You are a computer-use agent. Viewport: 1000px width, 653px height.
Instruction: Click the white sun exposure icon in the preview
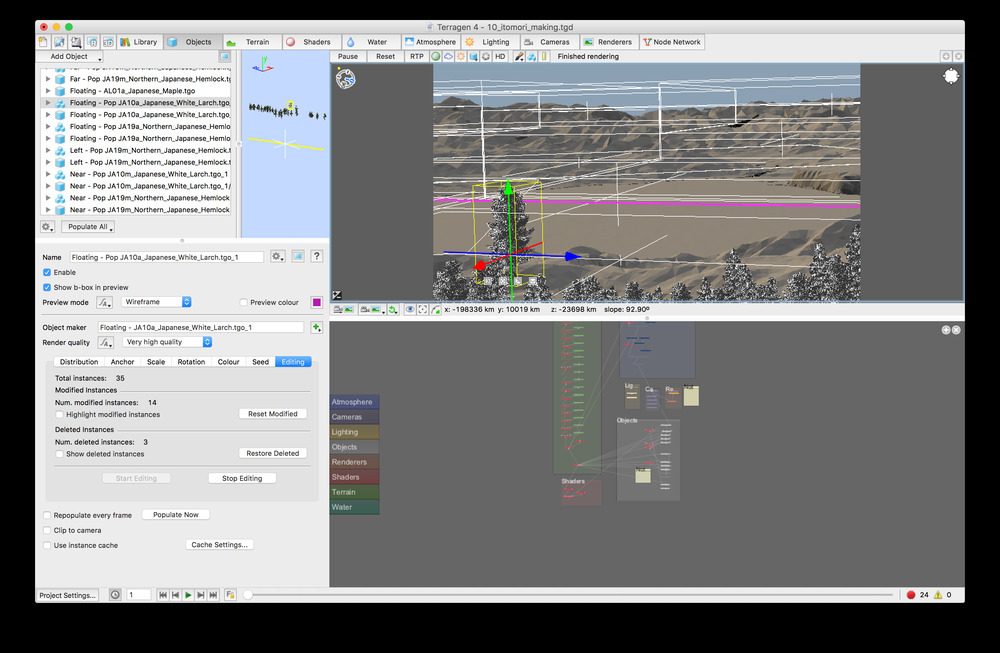pyautogui.click(x=950, y=77)
